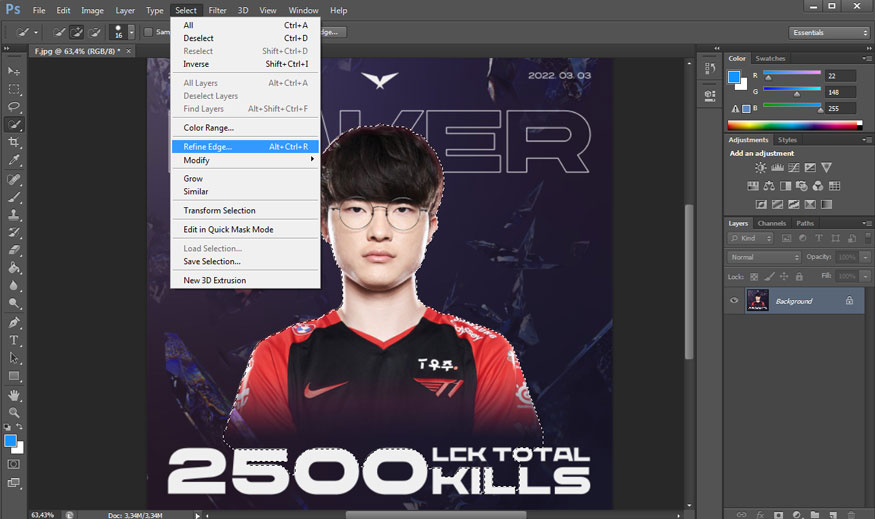Add a Levels adjustment
Viewport: 875px width, 519px height.
tap(777, 167)
